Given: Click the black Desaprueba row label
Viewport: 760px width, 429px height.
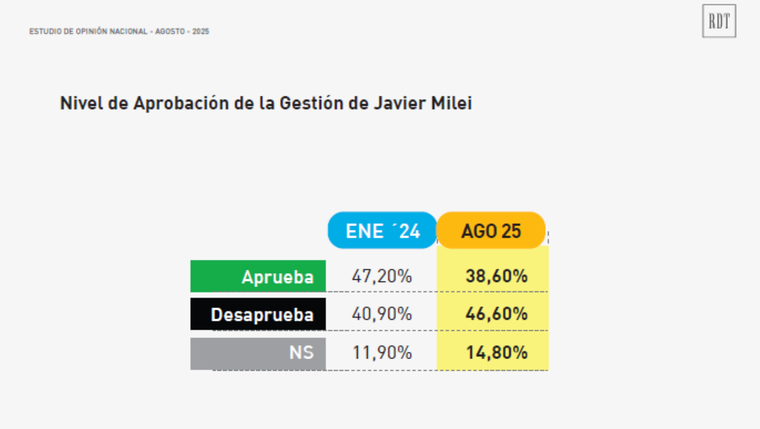Looking at the screenshot, I should (258, 314).
